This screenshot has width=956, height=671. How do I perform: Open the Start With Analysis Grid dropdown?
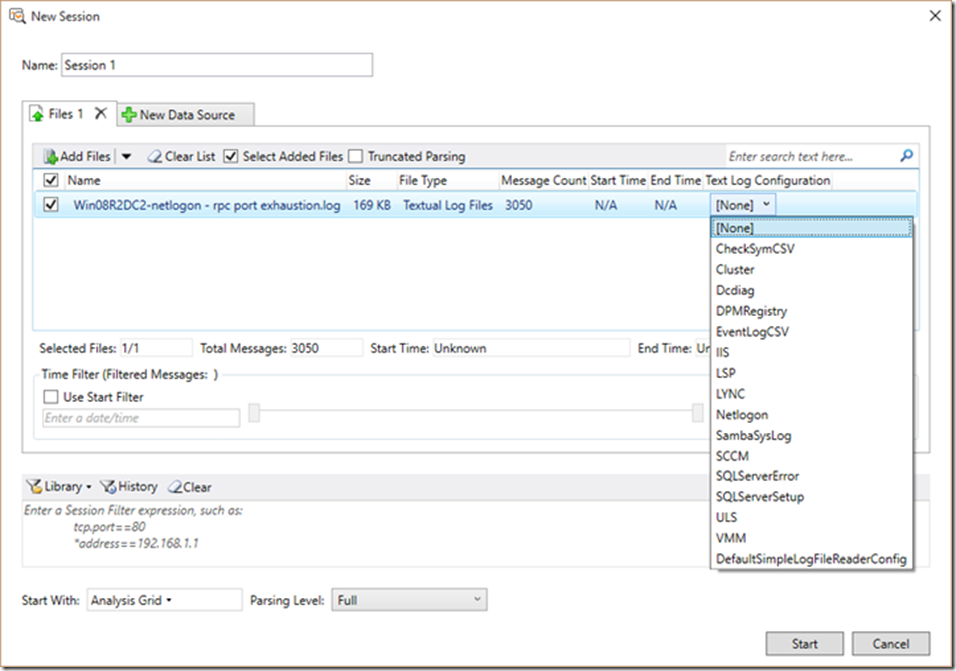point(165,600)
